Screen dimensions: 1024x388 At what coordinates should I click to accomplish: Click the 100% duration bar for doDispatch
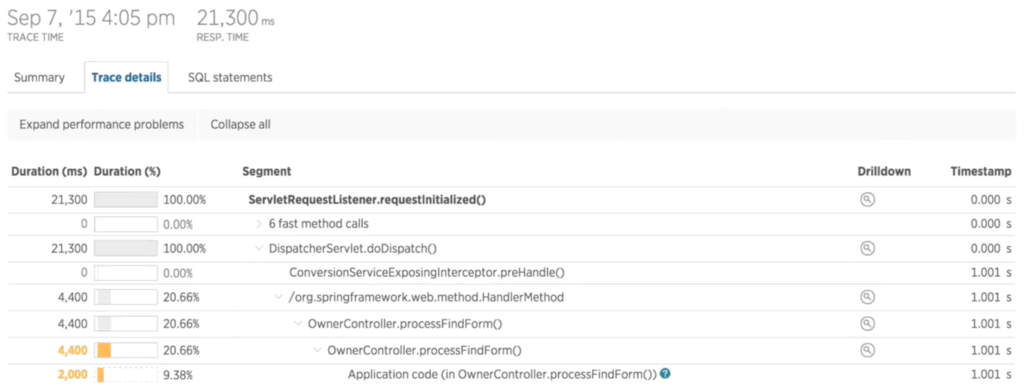[126, 249]
